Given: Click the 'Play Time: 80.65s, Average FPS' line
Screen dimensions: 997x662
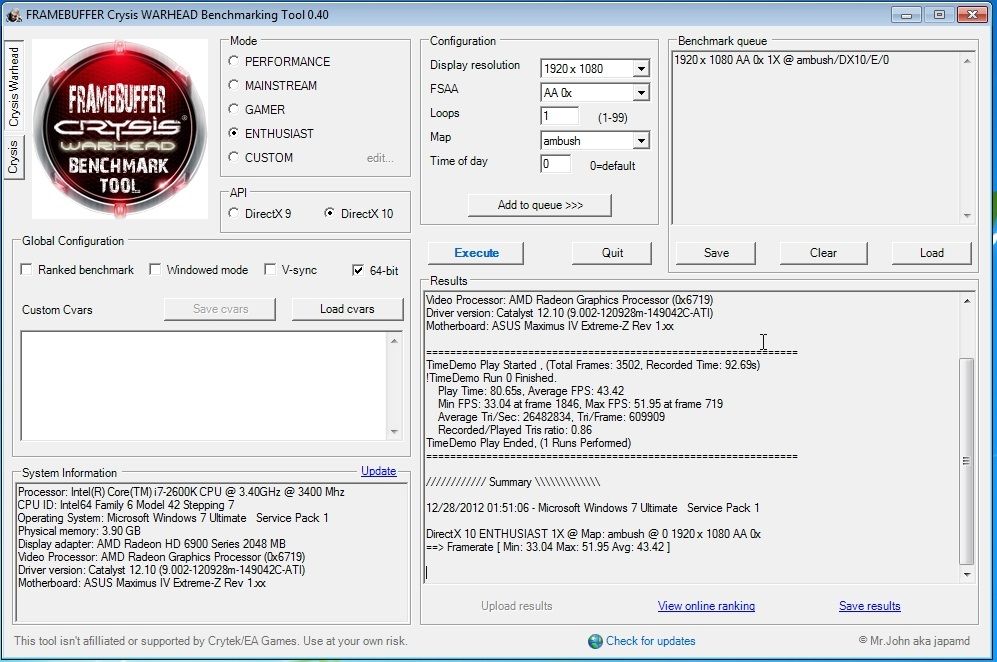Looking at the screenshot, I should click(x=531, y=390).
